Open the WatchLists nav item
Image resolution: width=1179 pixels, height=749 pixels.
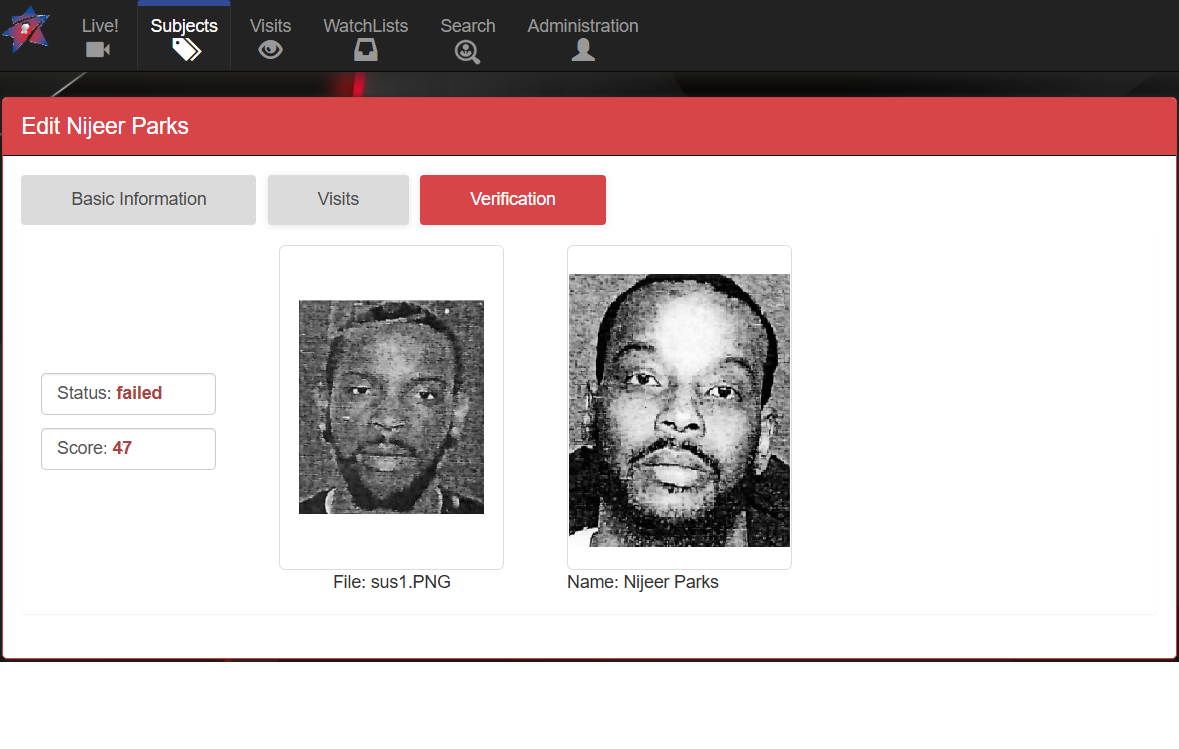pyautogui.click(x=365, y=26)
